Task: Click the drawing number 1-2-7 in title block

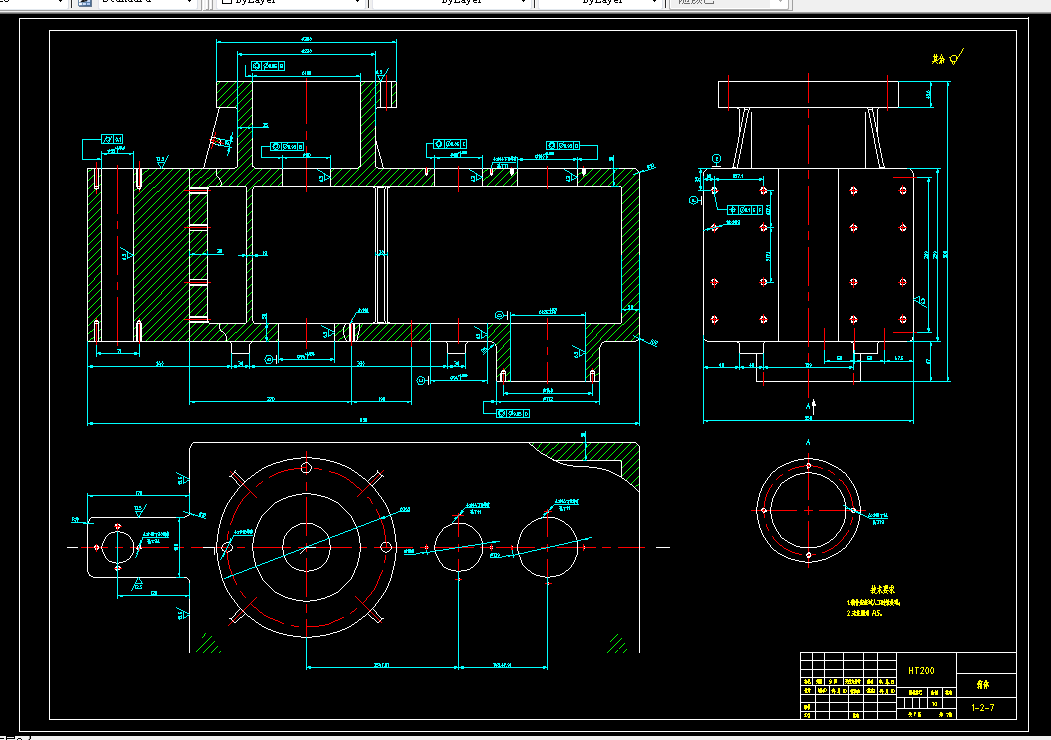Action: (x=983, y=707)
